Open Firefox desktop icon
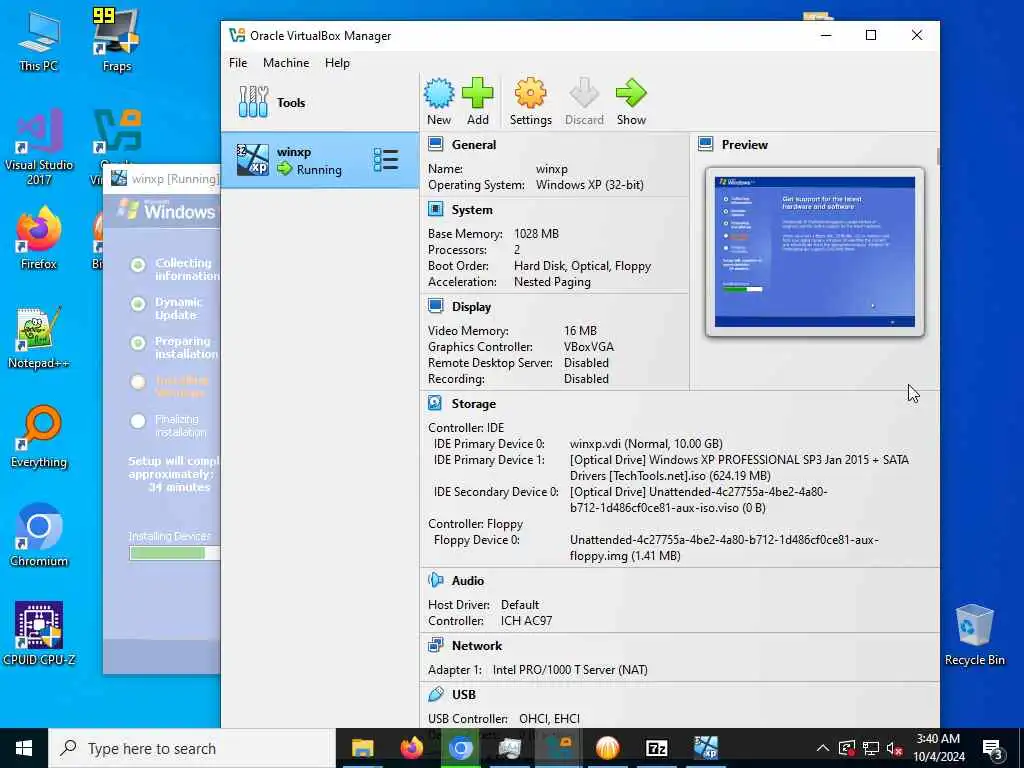Screen dimensions: 1024x768 pyautogui.click(x=39, y=238)
